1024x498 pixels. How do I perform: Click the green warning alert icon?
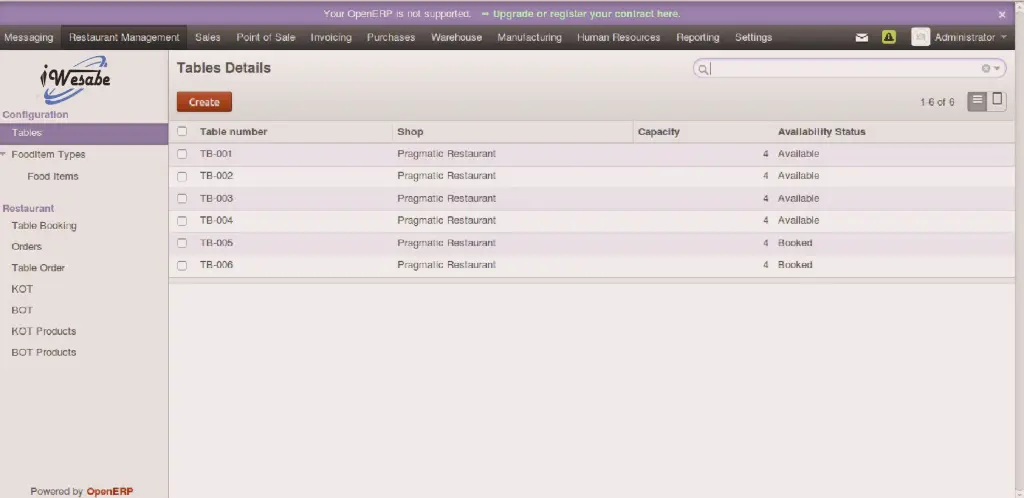[x=888, y=38]
